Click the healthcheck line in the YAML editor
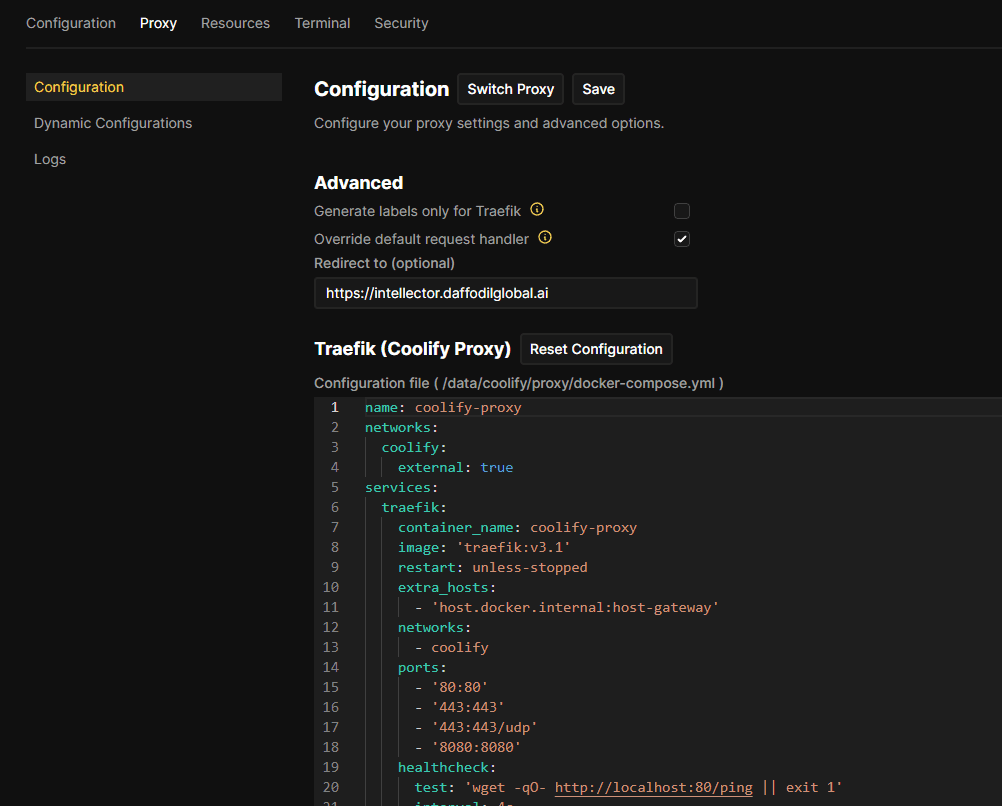Viewport: 1002px width, 806px height. [x=445, y=767]
